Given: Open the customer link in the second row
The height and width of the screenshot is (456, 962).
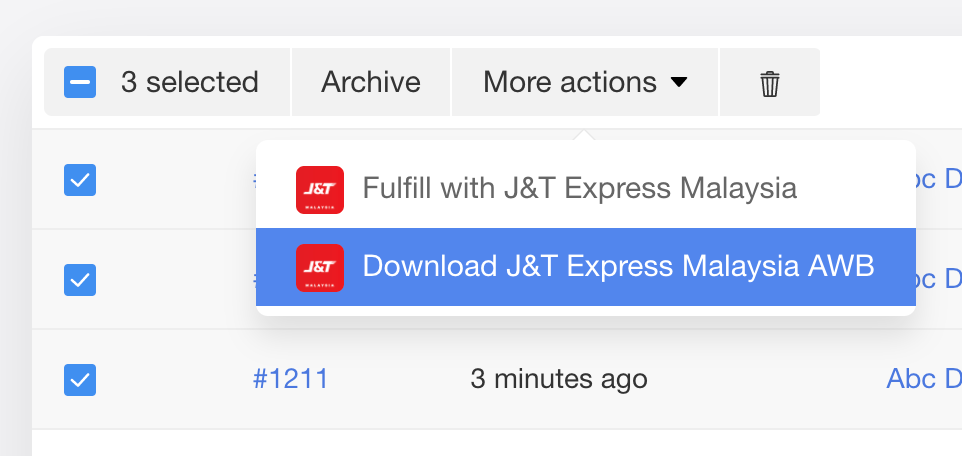Looking at the screenshot, I should pyautogui.click(x=939, y=279).
